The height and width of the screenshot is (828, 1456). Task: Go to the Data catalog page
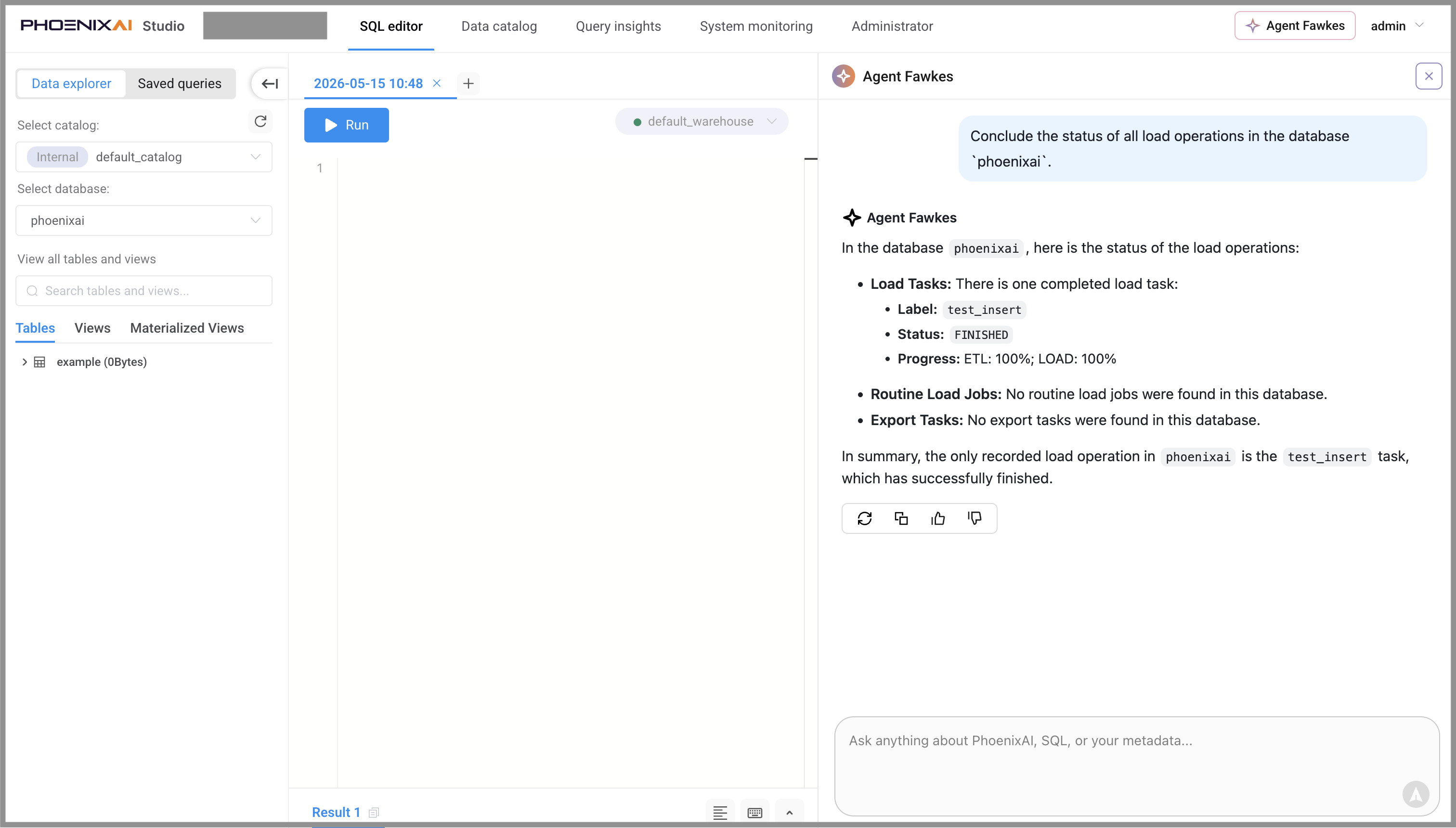[499, 26]
